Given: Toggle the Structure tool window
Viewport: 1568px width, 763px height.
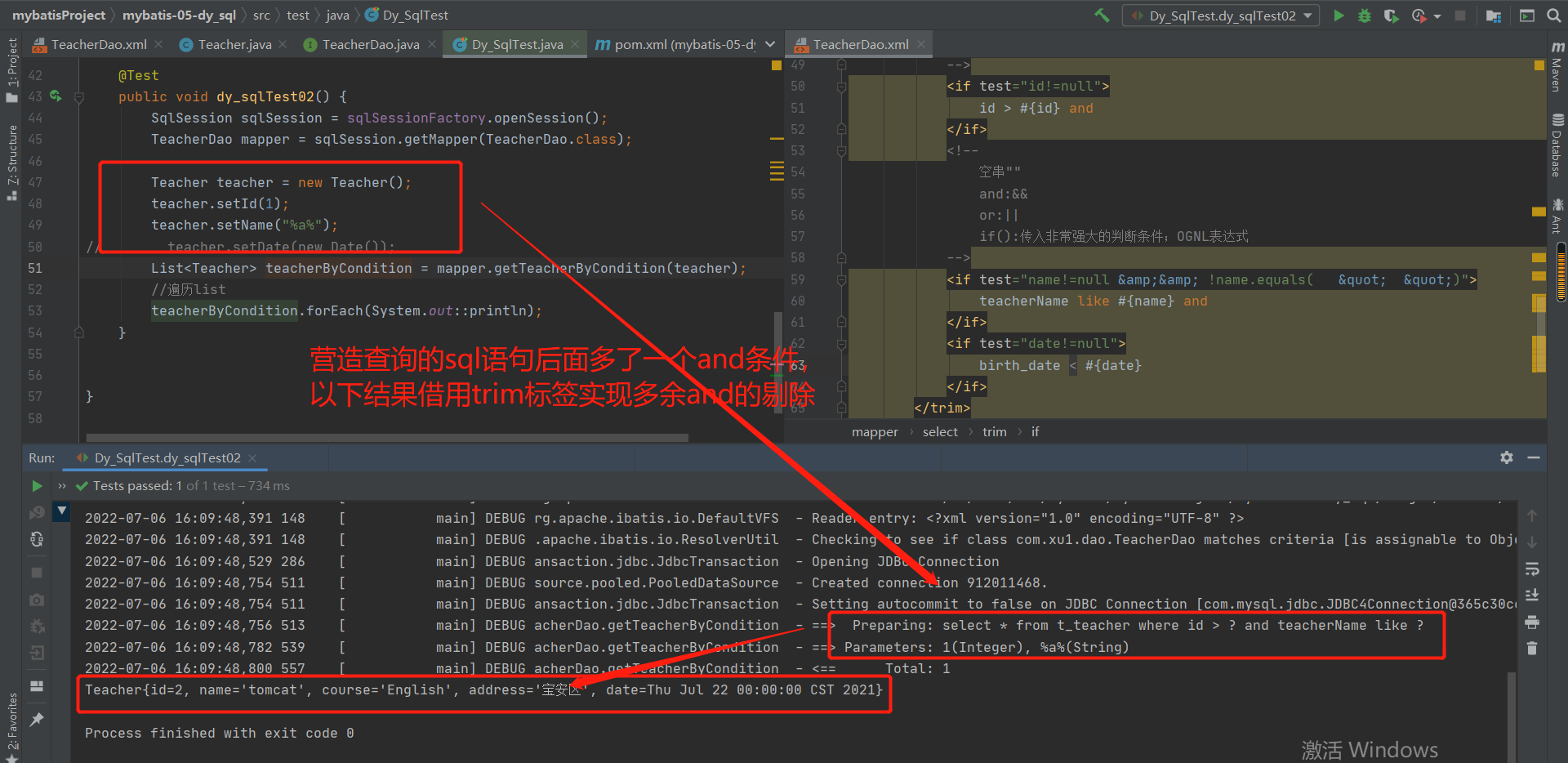Looking at the screenshot, I should click(x=11, y=162).
